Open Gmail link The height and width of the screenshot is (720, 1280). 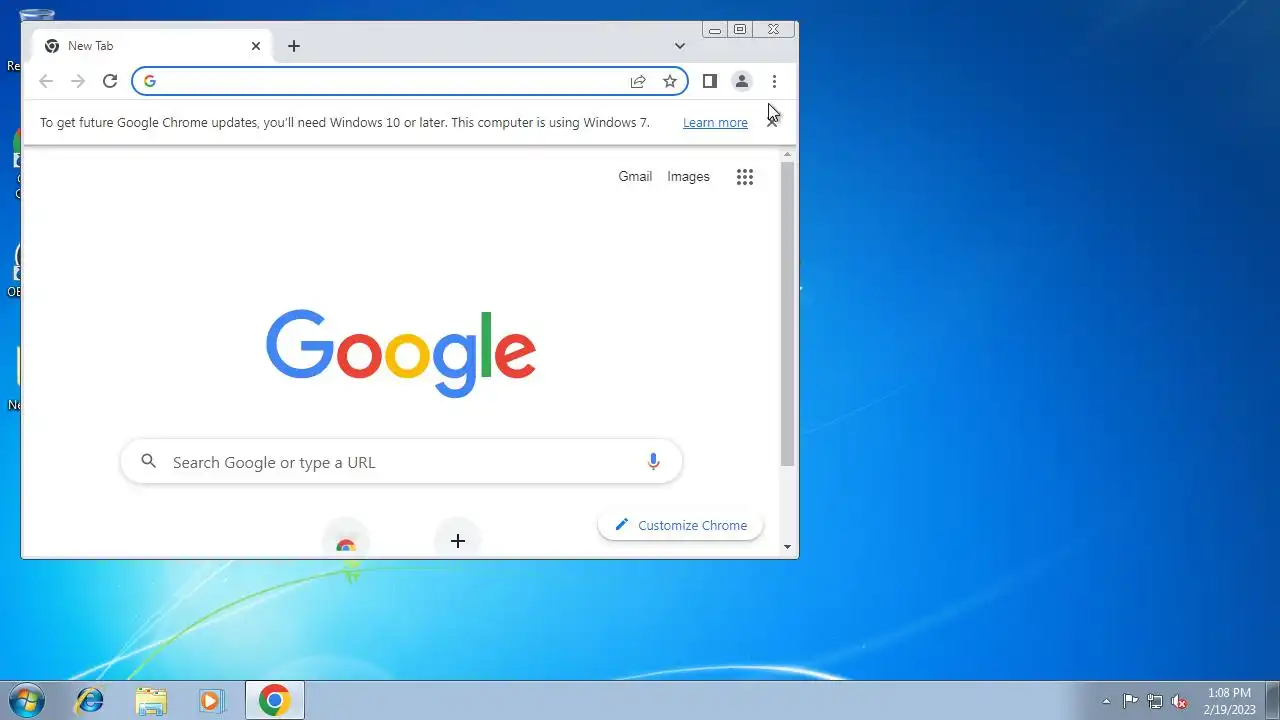[x=635, y=176]
